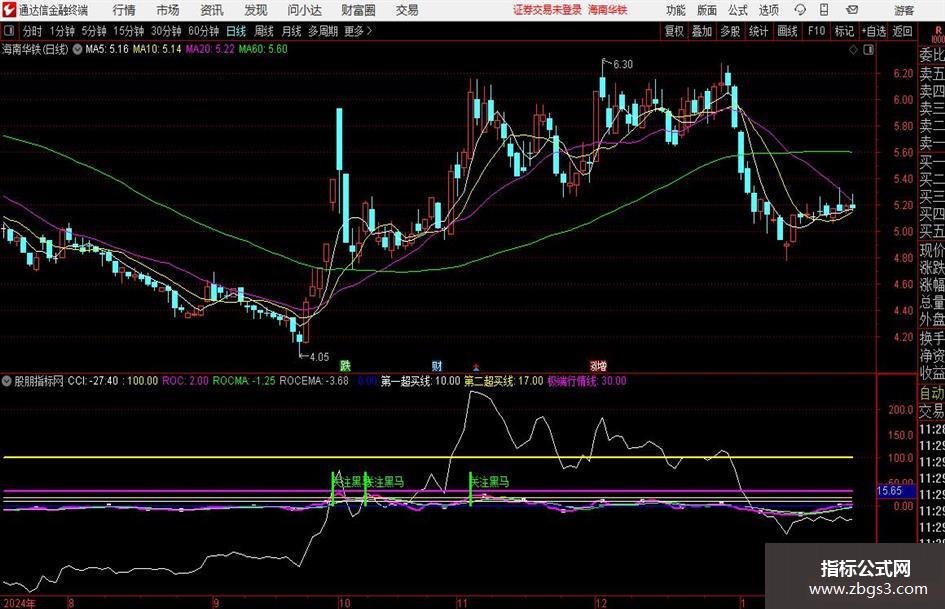Open the 发现 menu
This screenshot has height=609, width=945.
pyautogui.click(x=256, y=10)
